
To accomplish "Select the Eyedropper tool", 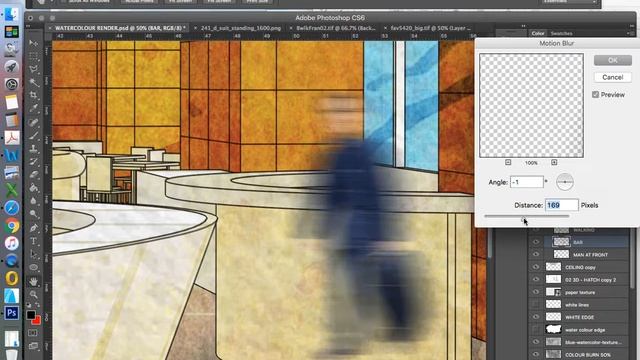I will 33,108.
